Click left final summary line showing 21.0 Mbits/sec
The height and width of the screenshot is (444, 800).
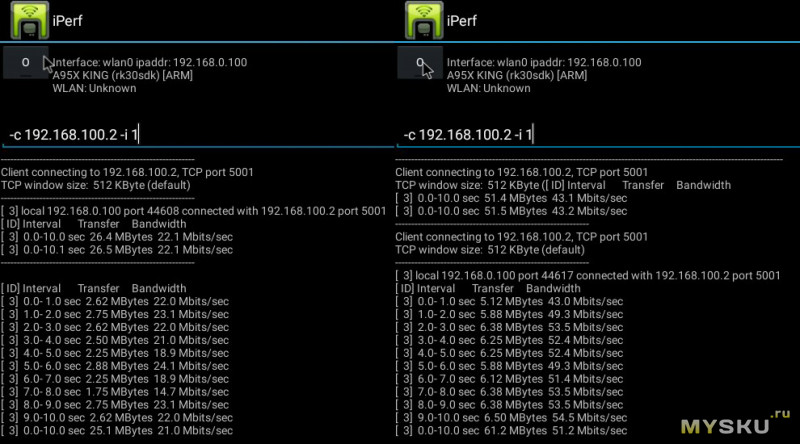[118, 431]
